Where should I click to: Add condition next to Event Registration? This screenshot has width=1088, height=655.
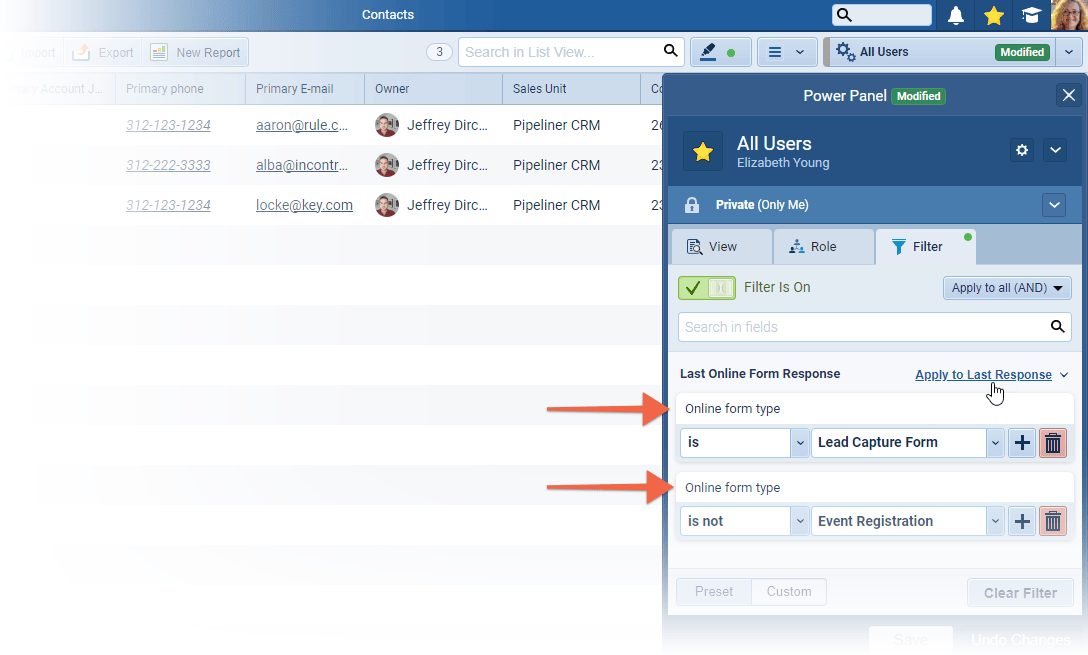pos(1021,522)
